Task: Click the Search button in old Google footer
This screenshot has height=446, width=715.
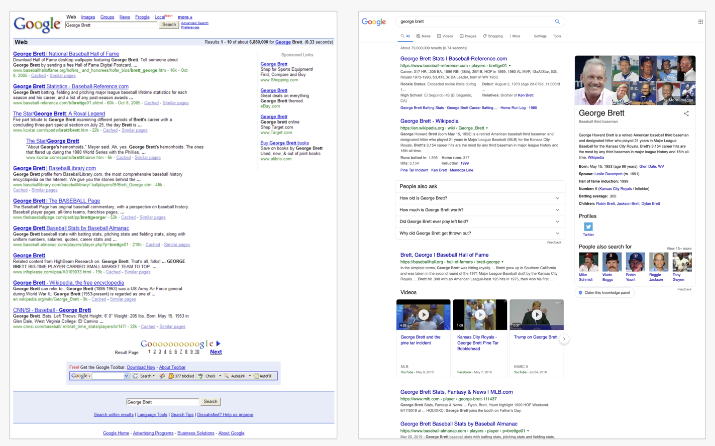Action: [x=211, y=402]
